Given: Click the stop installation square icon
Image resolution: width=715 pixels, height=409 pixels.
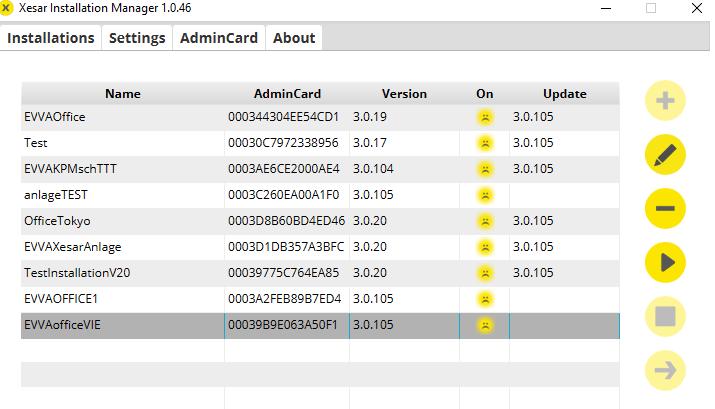Looking at the screenshot, I should point(665,316).
